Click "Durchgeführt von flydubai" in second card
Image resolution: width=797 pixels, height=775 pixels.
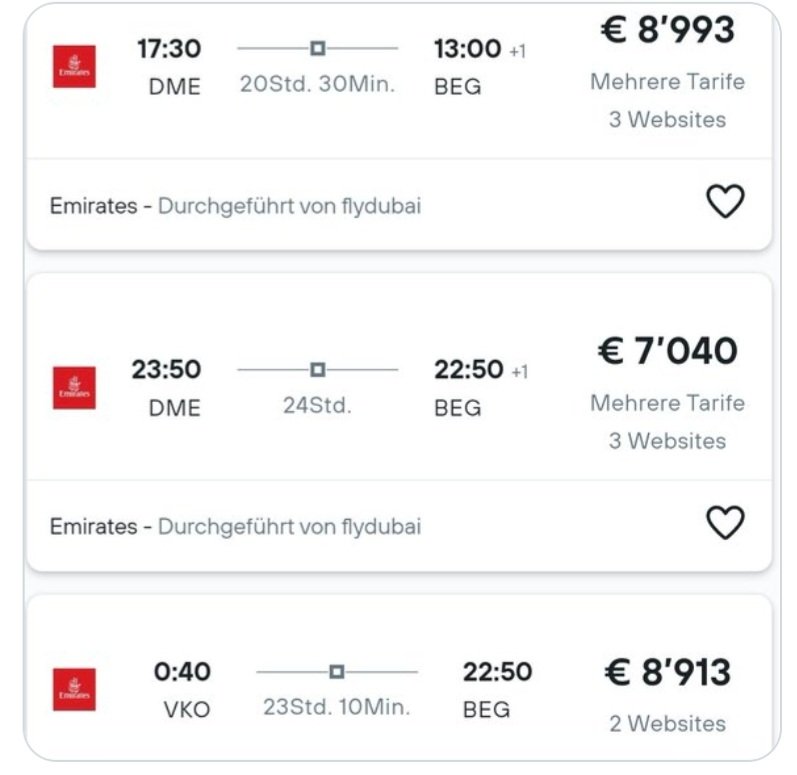click(x=289, y=526)
